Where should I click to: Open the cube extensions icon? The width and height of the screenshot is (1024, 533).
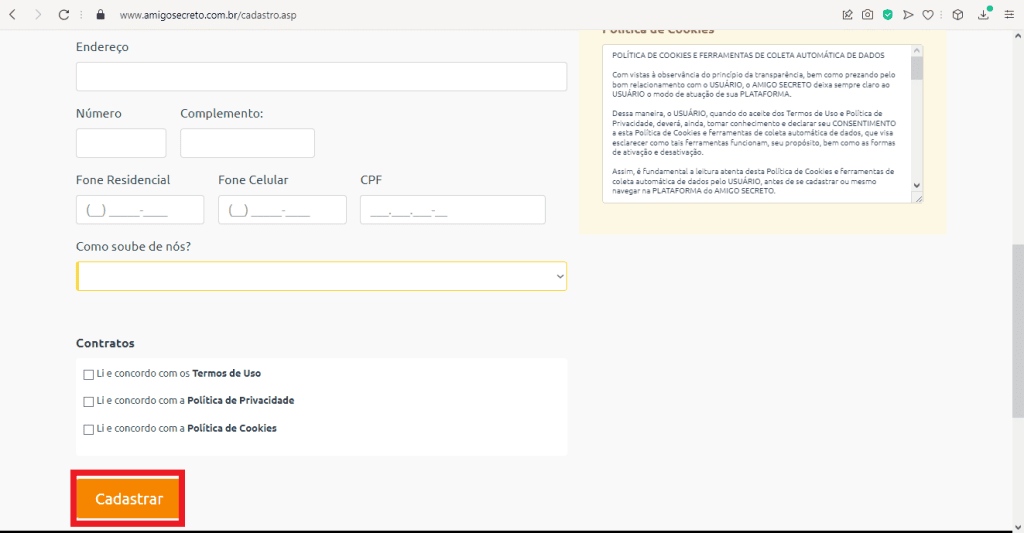click(x=957, y=15)
